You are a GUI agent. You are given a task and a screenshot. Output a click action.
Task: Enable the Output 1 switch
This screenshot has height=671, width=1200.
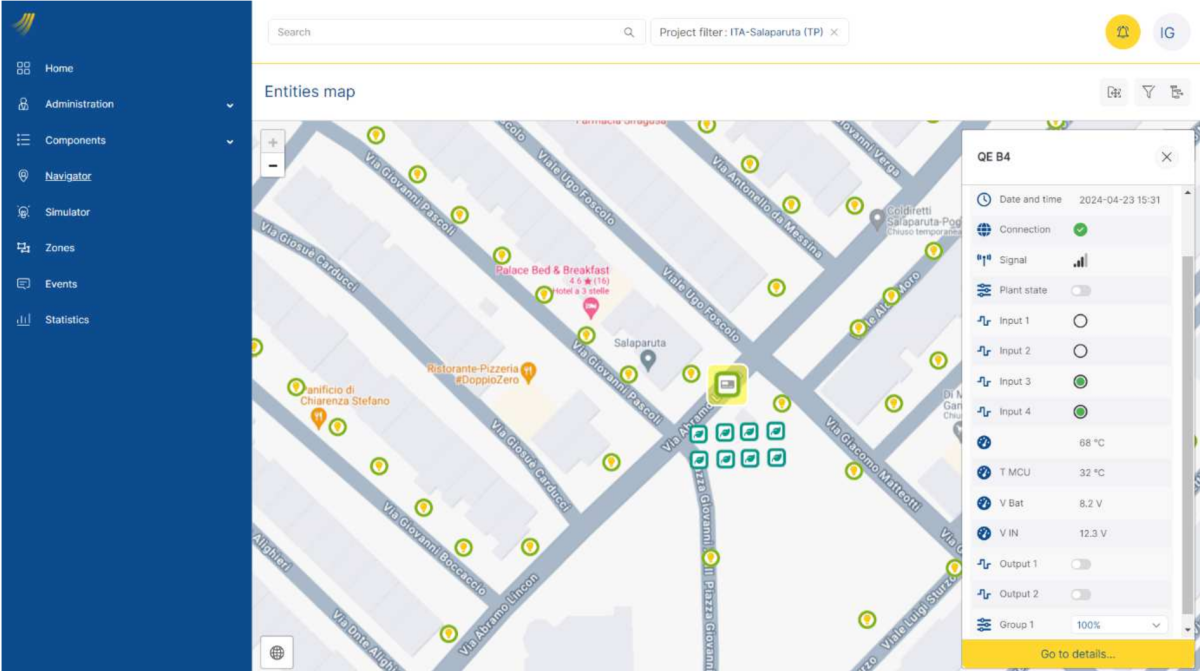[1080, 564]
